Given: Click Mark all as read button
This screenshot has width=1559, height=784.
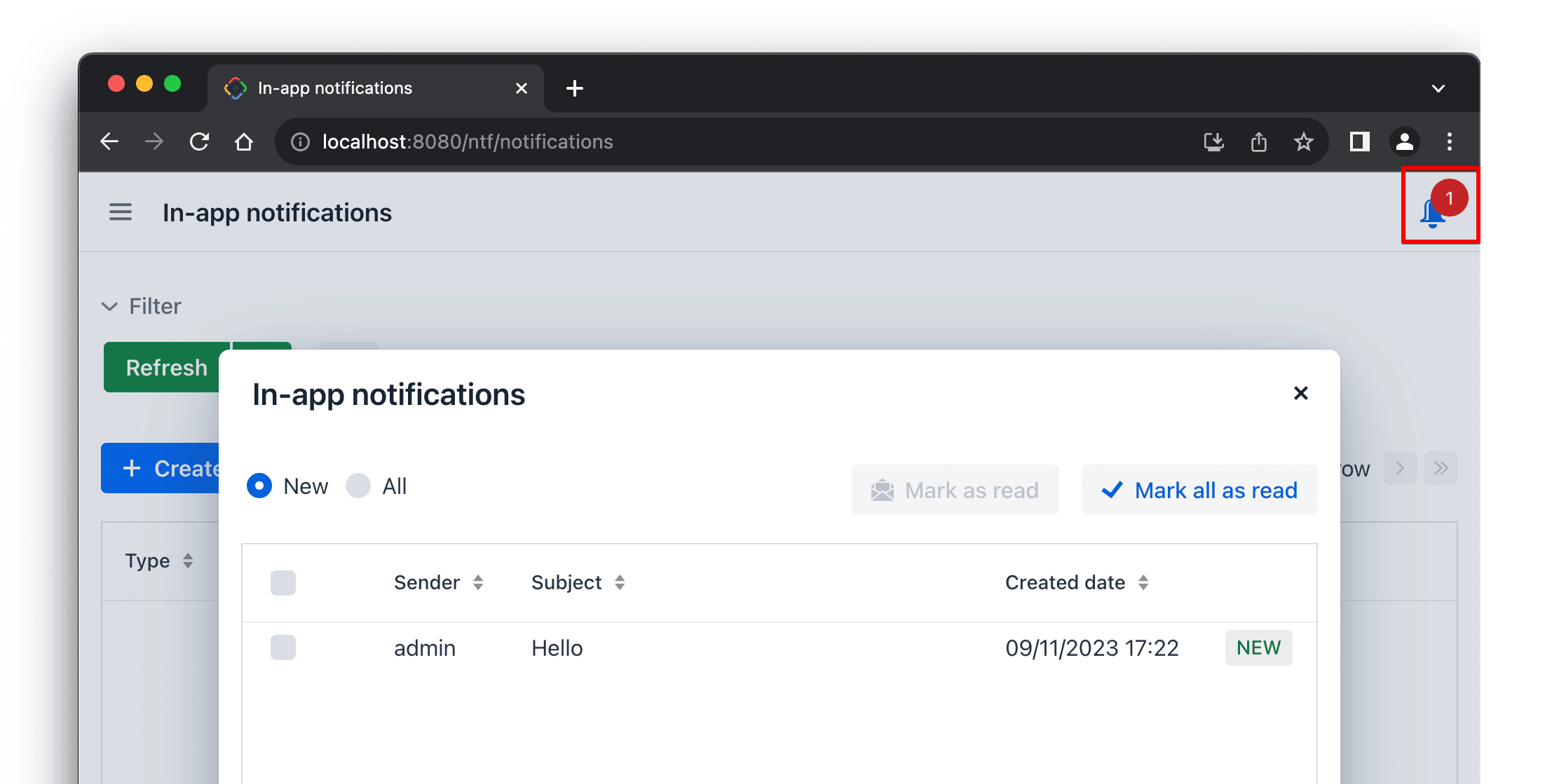Looking at the screenshot, I should pyautogui.click(x=1199, y=490).
